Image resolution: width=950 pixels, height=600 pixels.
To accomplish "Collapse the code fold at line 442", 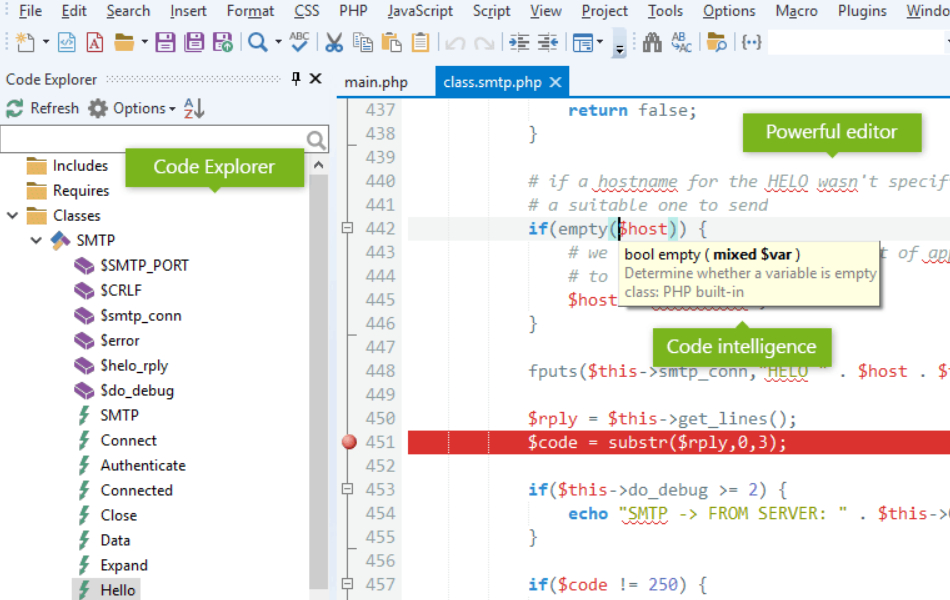I will pos(347,228).
